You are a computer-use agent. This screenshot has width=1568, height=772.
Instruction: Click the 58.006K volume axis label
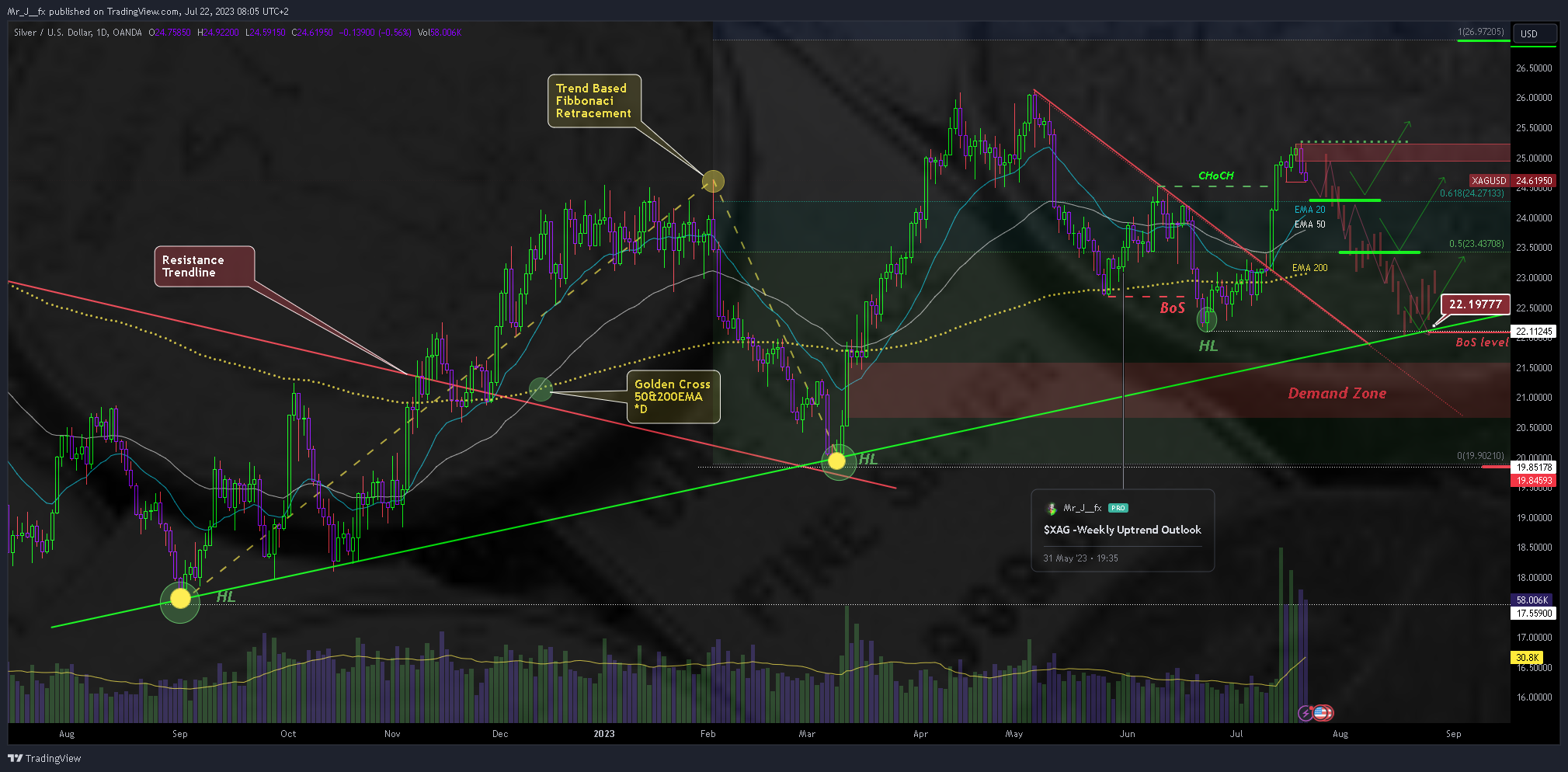1532,600
